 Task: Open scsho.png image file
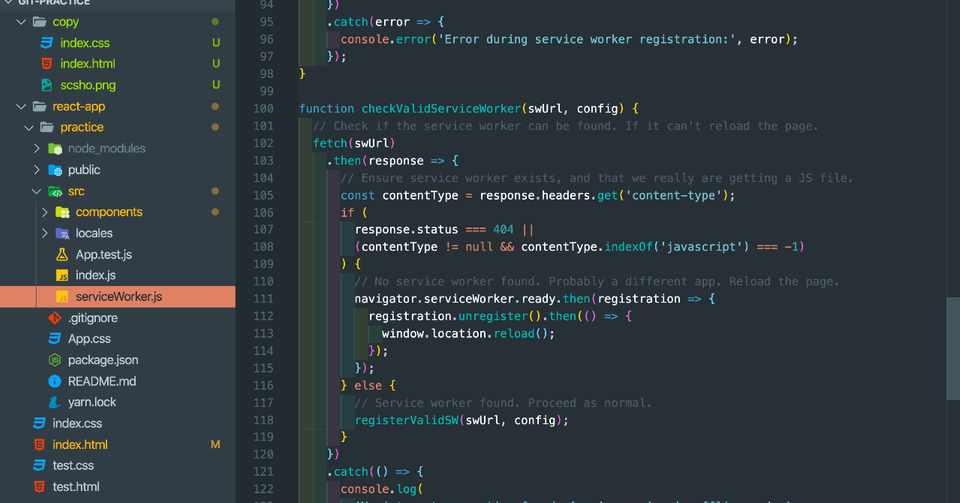(x=88, y=85)
